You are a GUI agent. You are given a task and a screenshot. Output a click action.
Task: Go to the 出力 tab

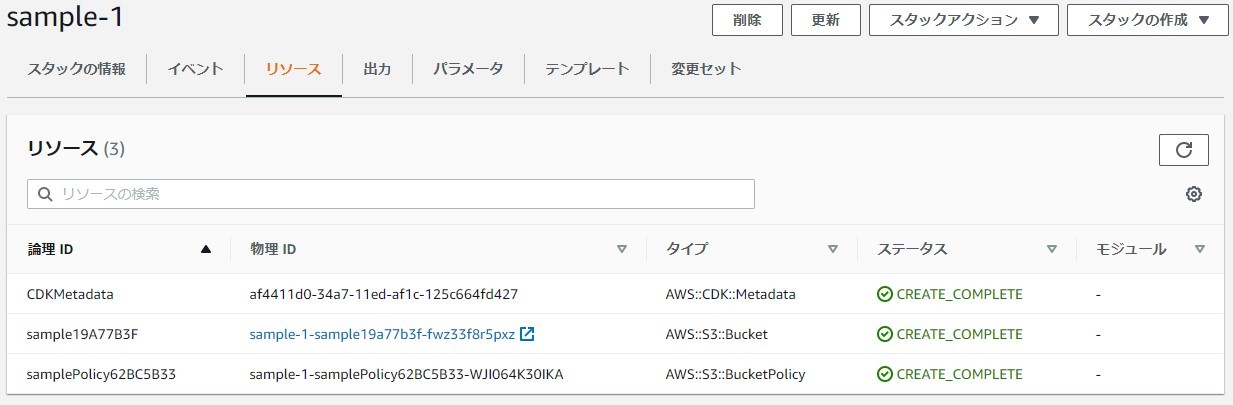(377, 69)
